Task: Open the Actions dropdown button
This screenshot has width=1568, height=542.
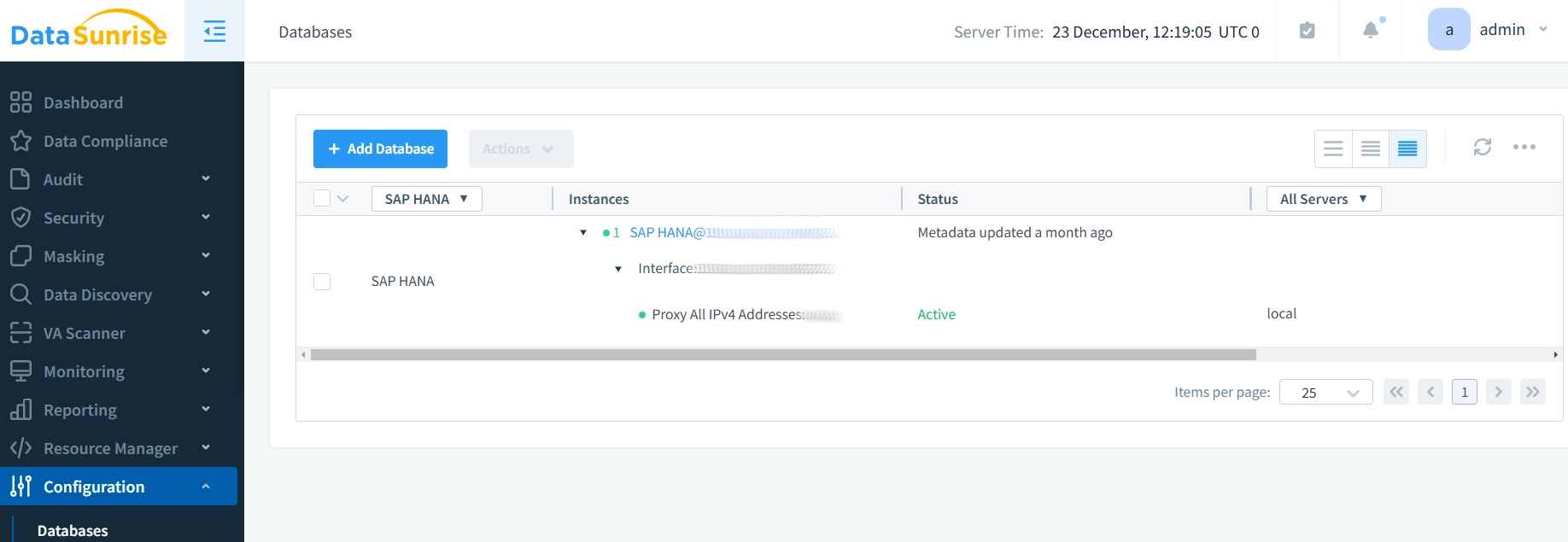Action: tap(521, 149)
